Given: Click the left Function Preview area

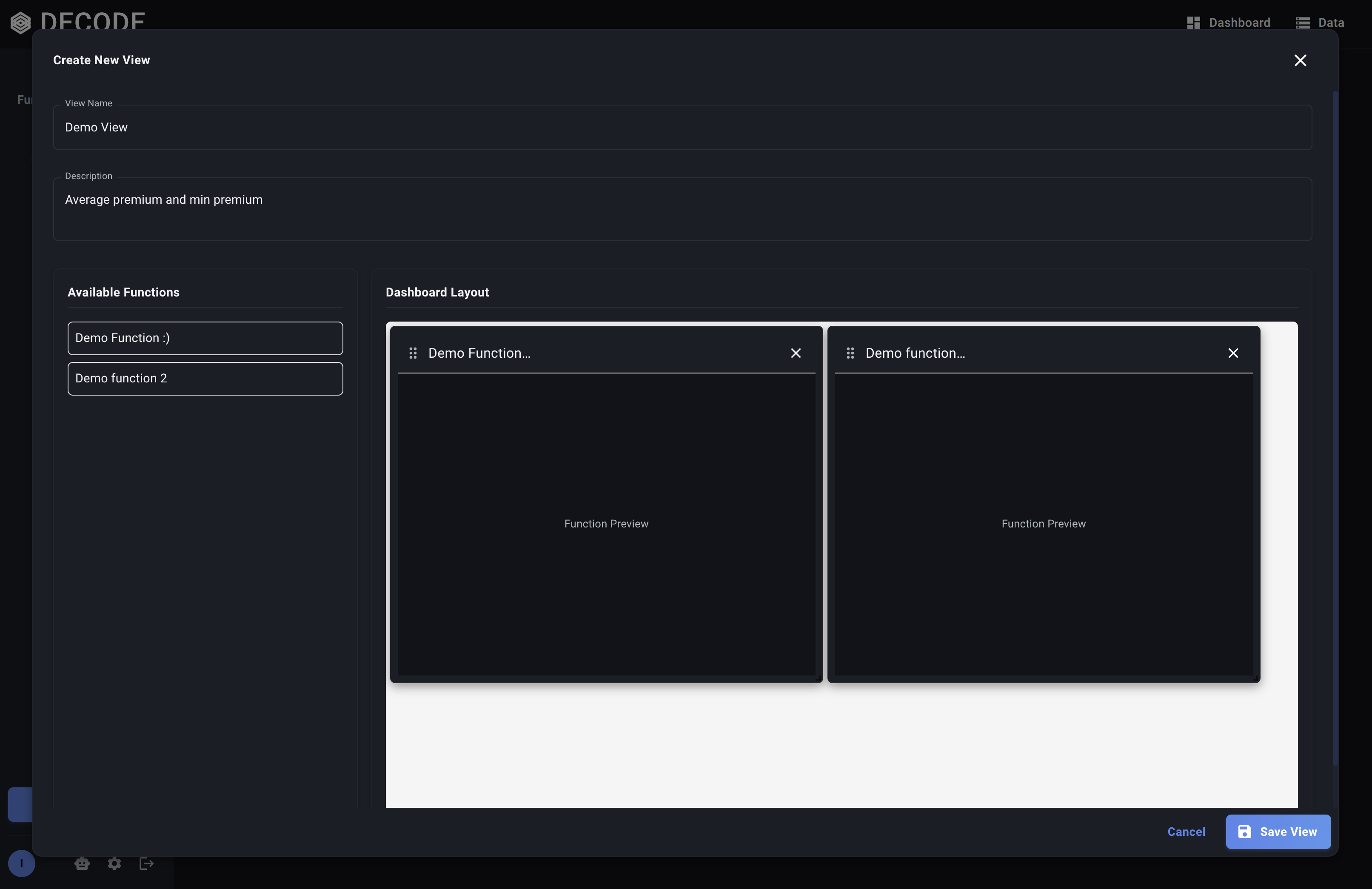Looking at the screenshot, I should pyautogui.click(x=606, y=524).
